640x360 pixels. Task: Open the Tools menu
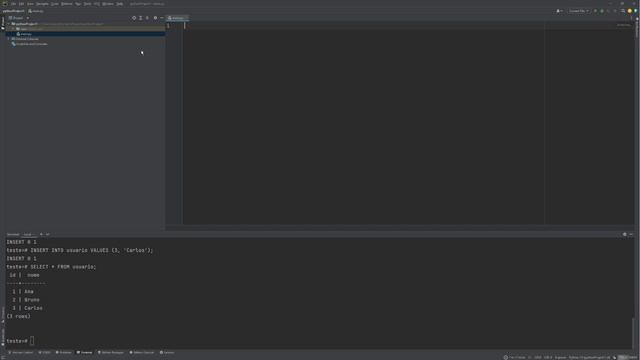coord(87,4)
